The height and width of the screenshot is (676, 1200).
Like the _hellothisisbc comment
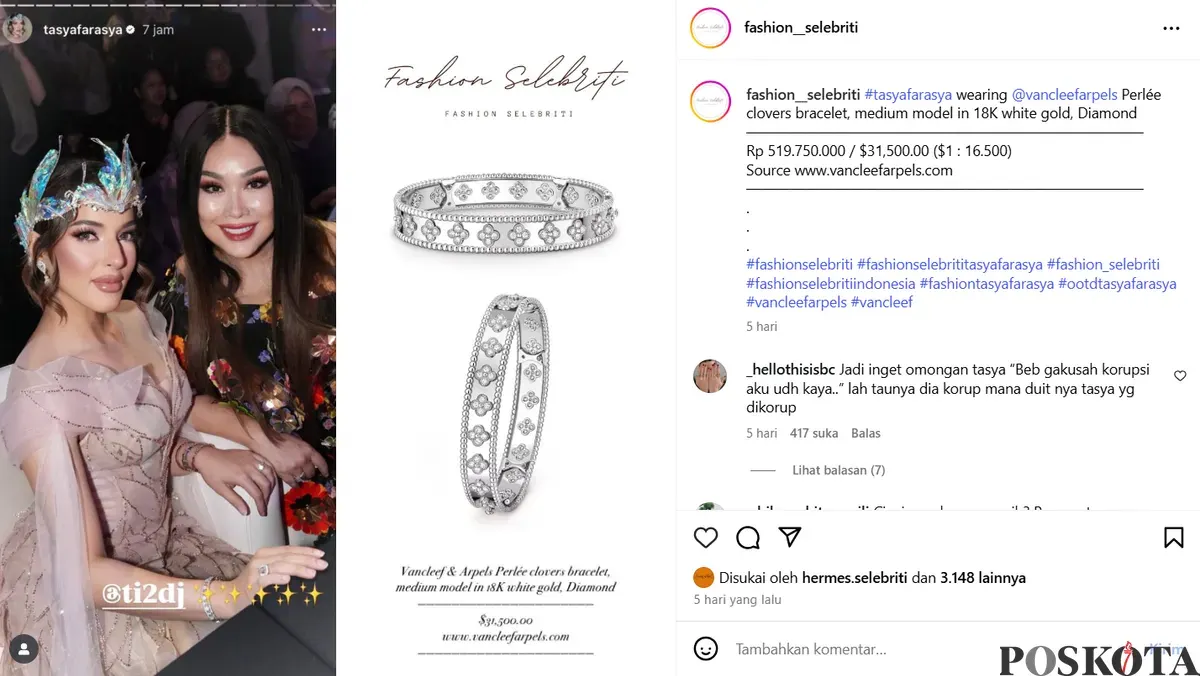coord(1180,376)
